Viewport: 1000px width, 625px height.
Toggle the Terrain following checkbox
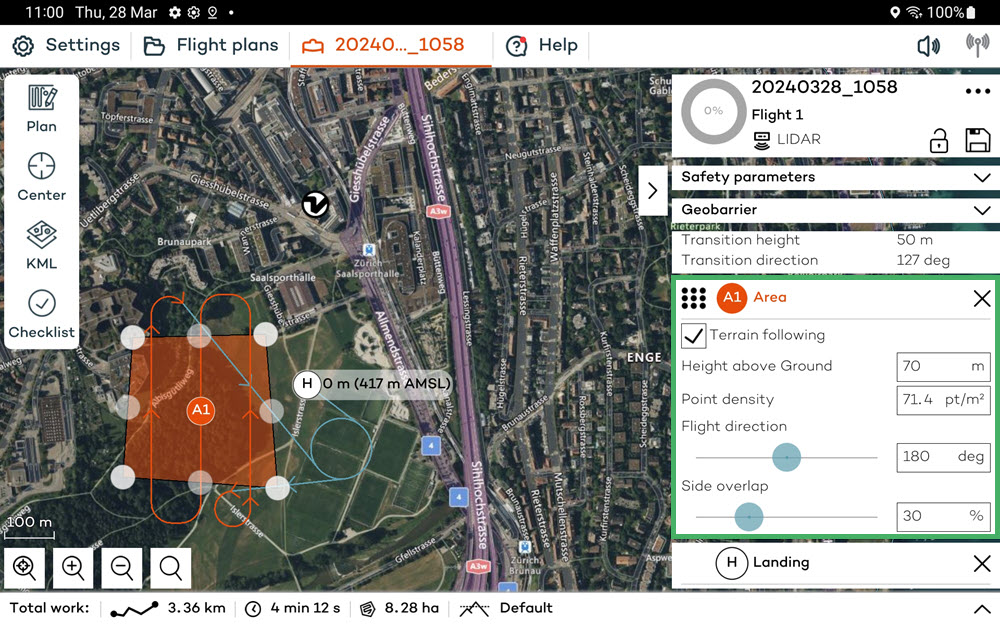694,336
